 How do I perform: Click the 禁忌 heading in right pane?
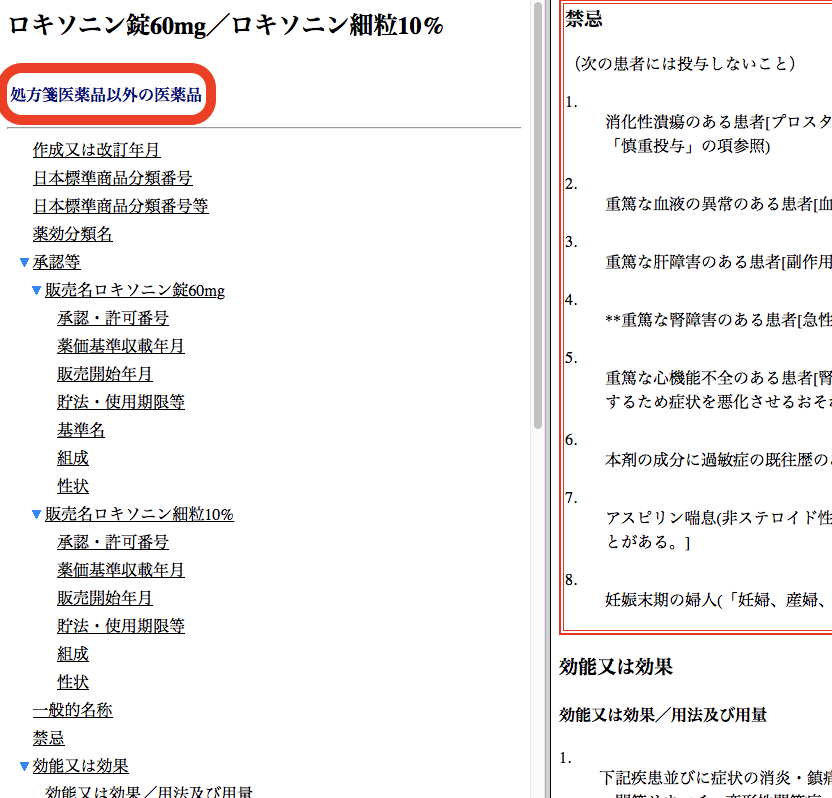(x=584, y=19)
